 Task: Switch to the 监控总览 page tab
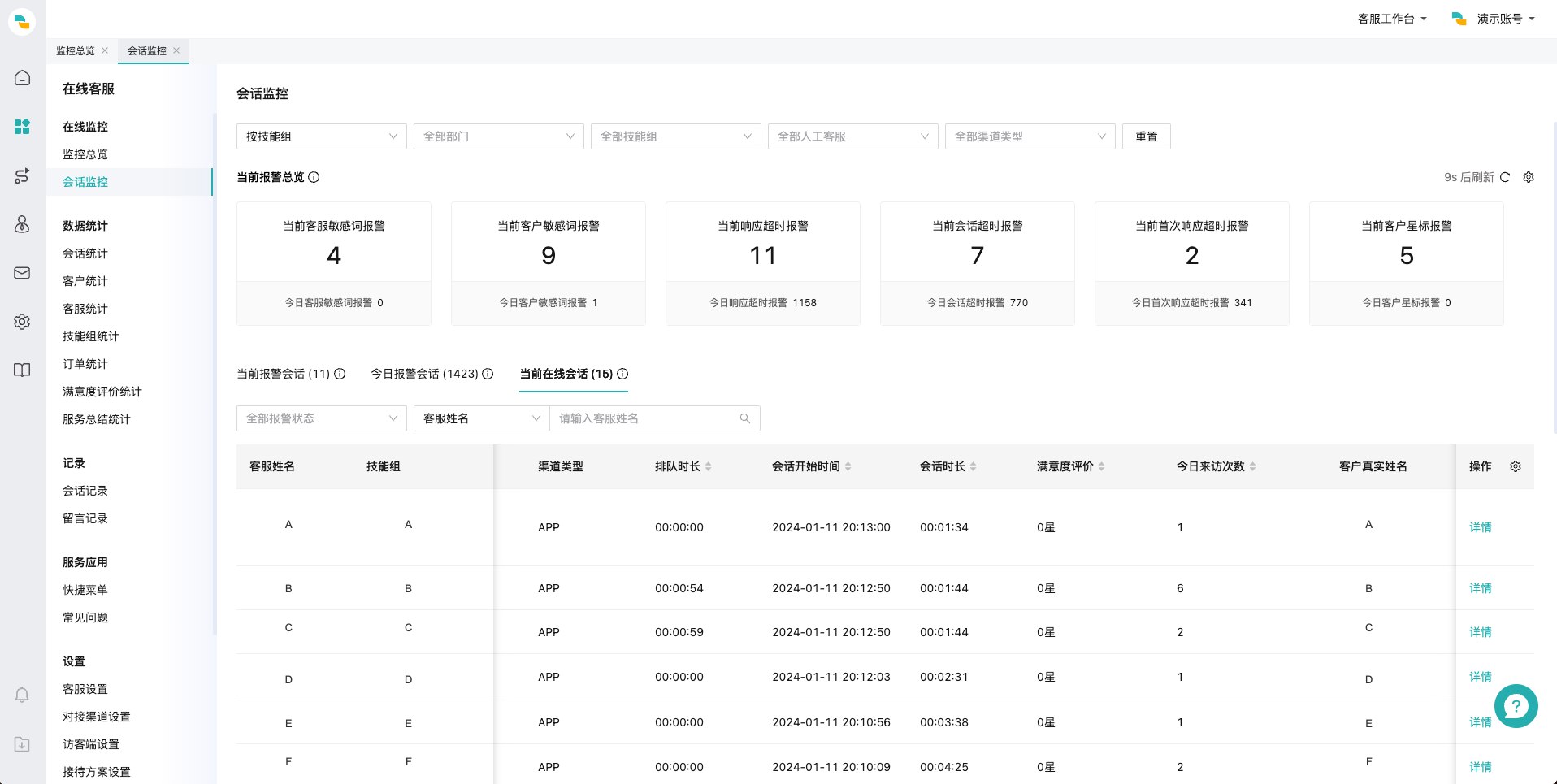(76, 50)
